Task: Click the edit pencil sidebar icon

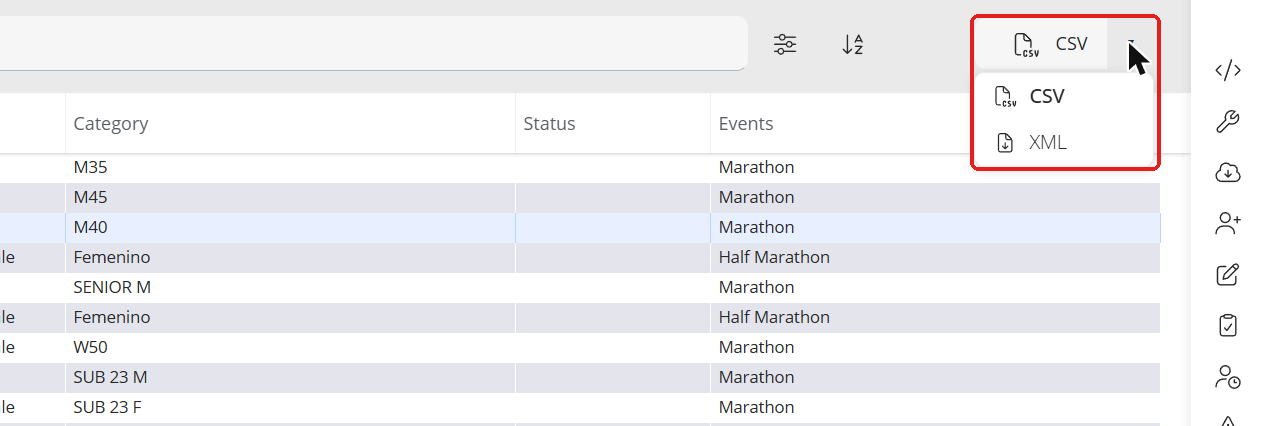Action: pyautogui.click(x=1228, y=275)
